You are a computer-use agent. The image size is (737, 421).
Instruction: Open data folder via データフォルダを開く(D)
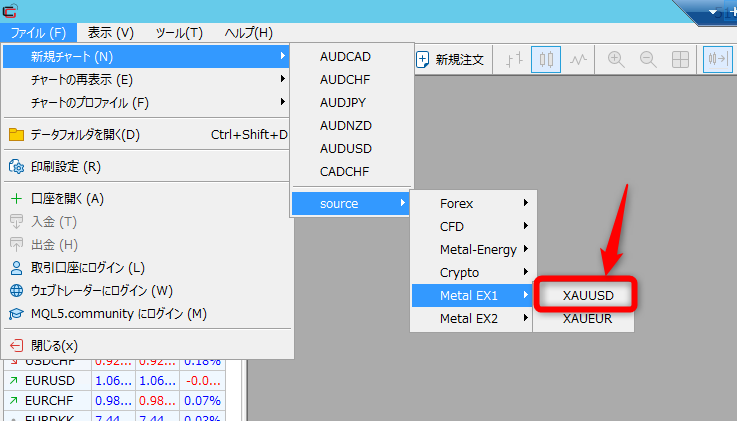(x=146, y=135)
